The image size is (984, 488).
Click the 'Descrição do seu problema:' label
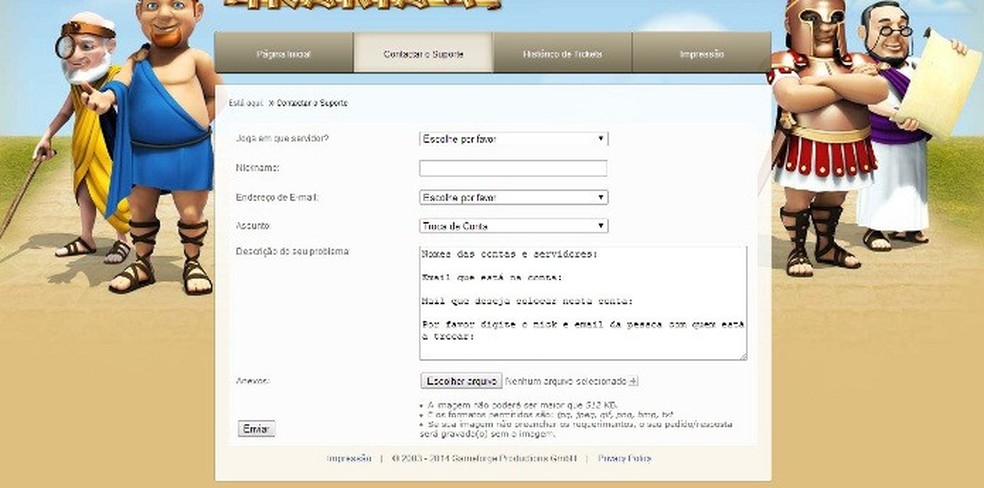pos(292,251)
